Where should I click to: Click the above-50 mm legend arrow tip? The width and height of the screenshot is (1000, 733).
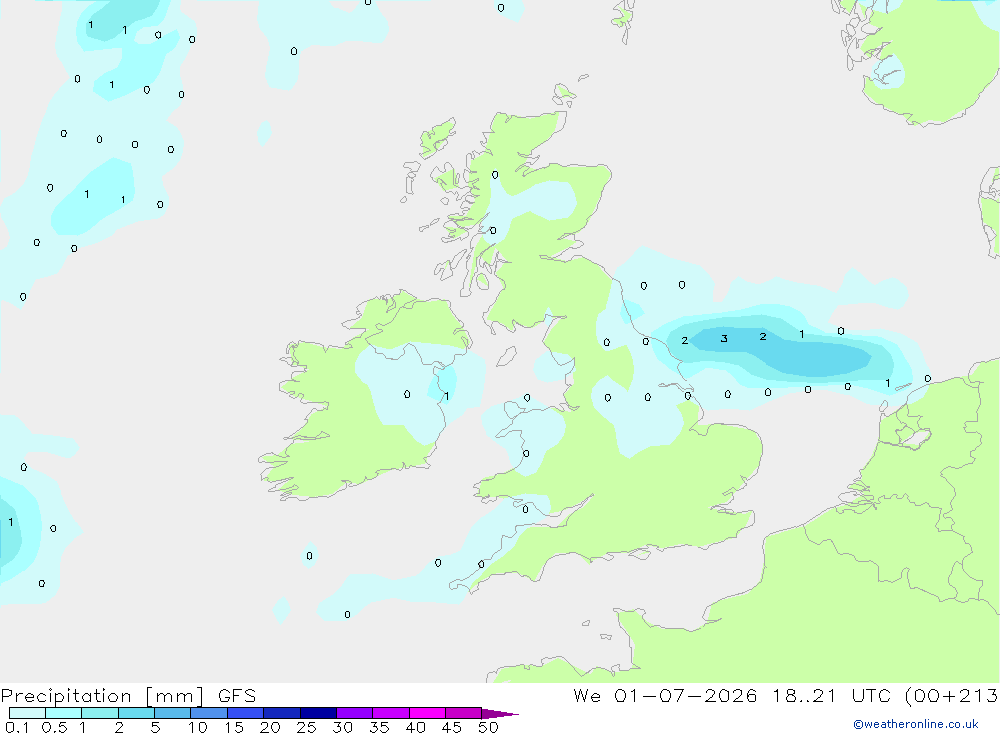click(x=499, y=714)
